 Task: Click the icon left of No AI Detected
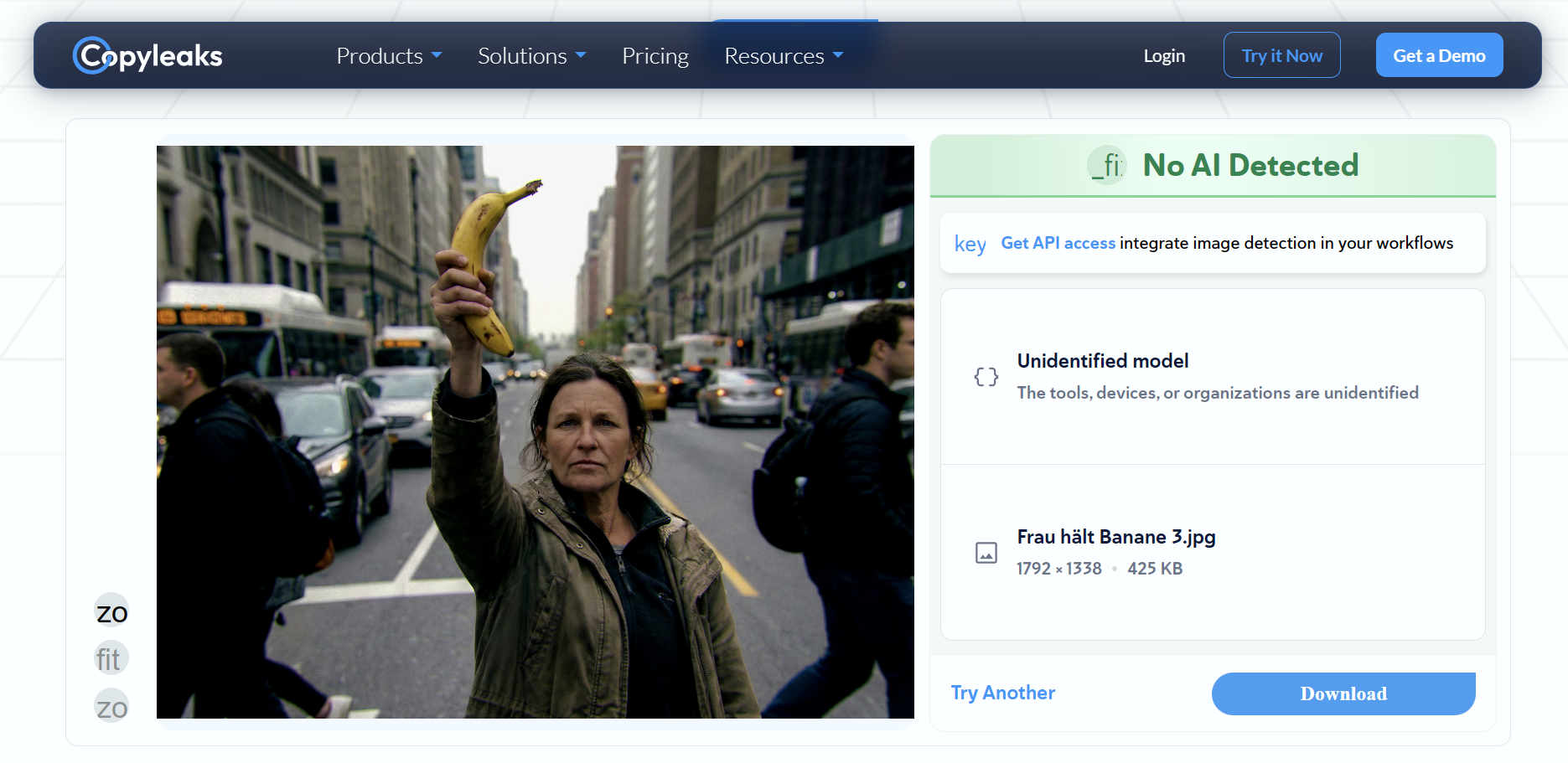[1107, 165]
